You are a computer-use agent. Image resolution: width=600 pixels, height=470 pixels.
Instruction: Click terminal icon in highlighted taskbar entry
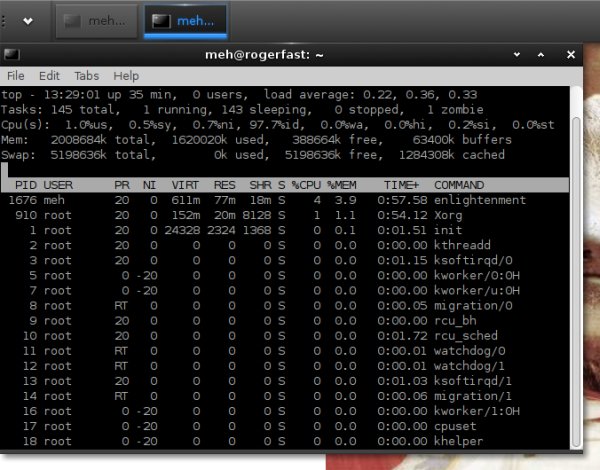click(159, 20)
